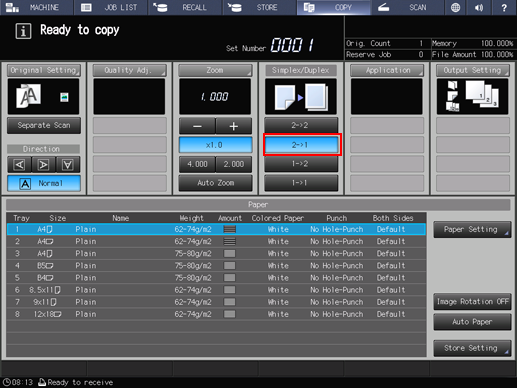Expand Quality Adj. menu
517x388 pixels.
[129, 70]
